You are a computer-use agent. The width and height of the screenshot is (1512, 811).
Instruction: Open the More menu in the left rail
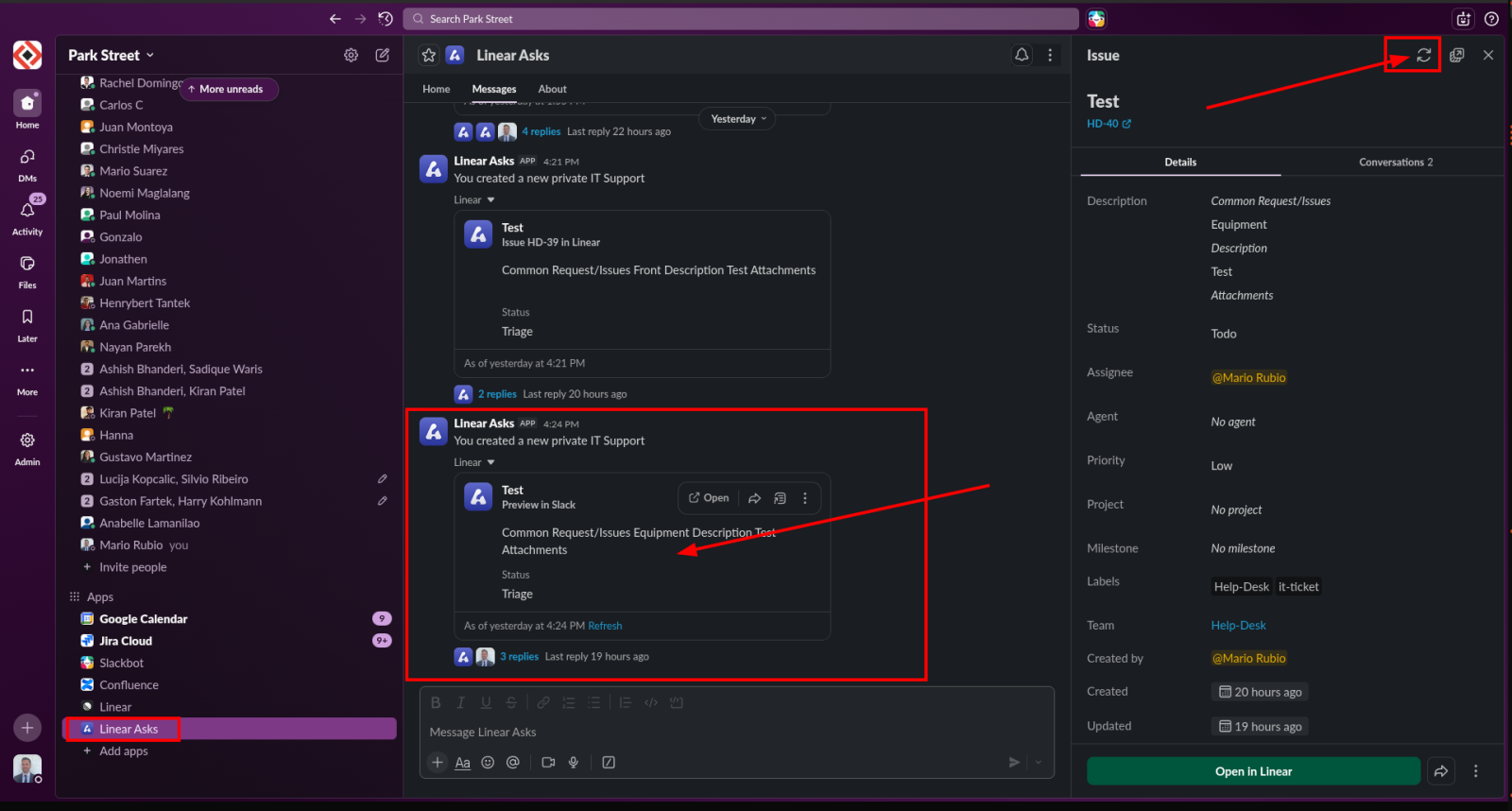coord(27,378)
